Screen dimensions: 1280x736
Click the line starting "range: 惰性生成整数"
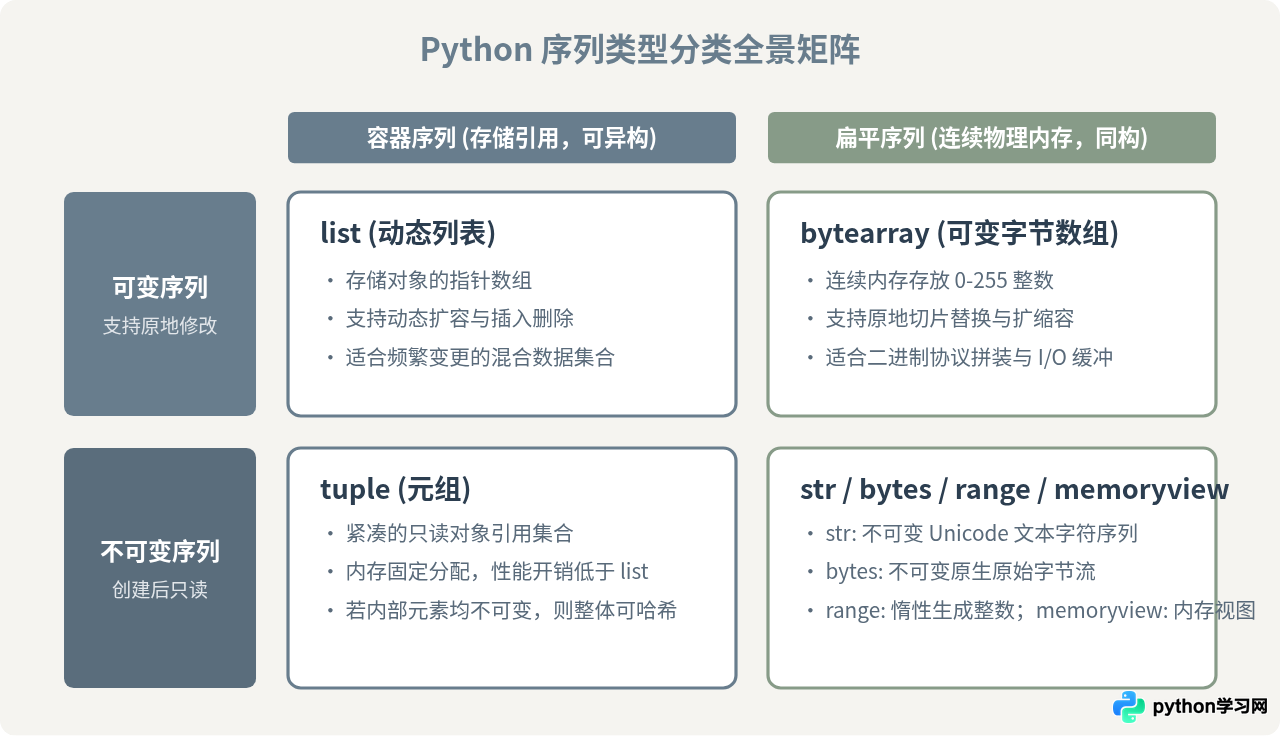point(1040,610)
